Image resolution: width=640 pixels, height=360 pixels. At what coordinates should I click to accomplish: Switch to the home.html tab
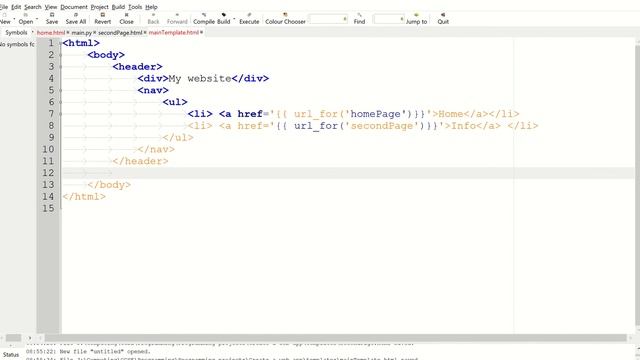[x=51, y=33]
